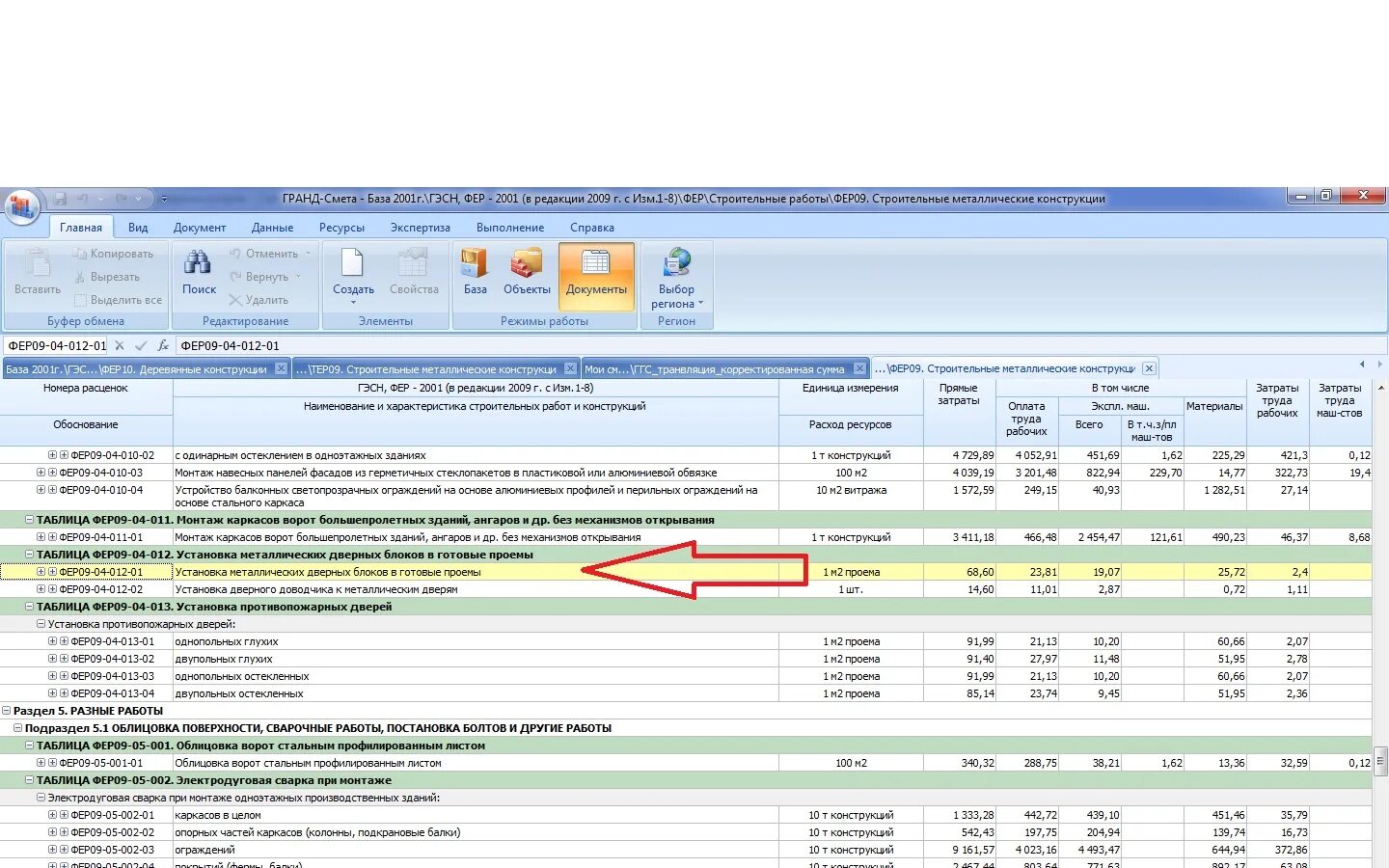Select the Документы work mode button
Image resolution: width=1389 pixels, height=868 pixels.
596,275
